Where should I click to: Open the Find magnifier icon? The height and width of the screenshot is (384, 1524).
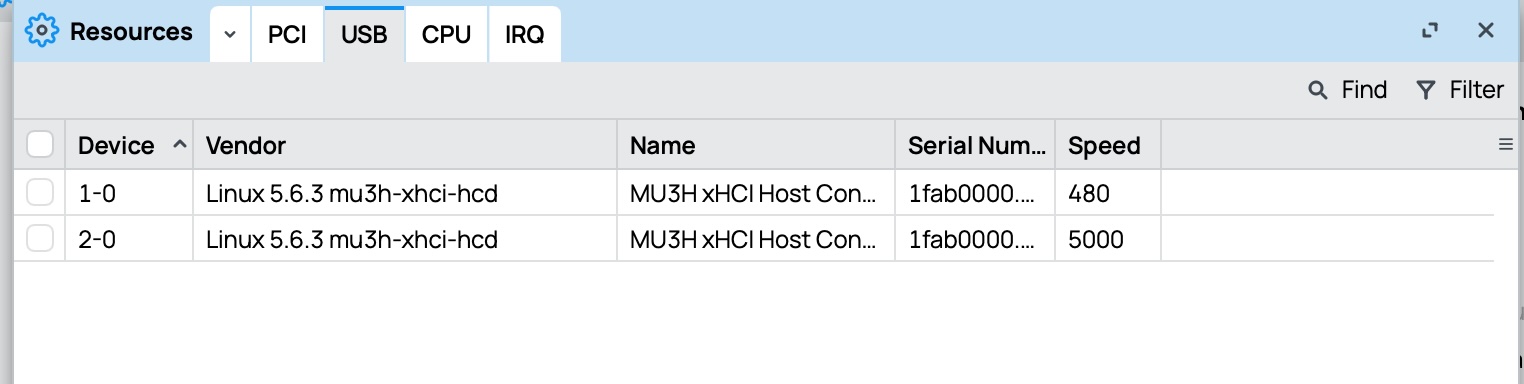(1318, 91)
